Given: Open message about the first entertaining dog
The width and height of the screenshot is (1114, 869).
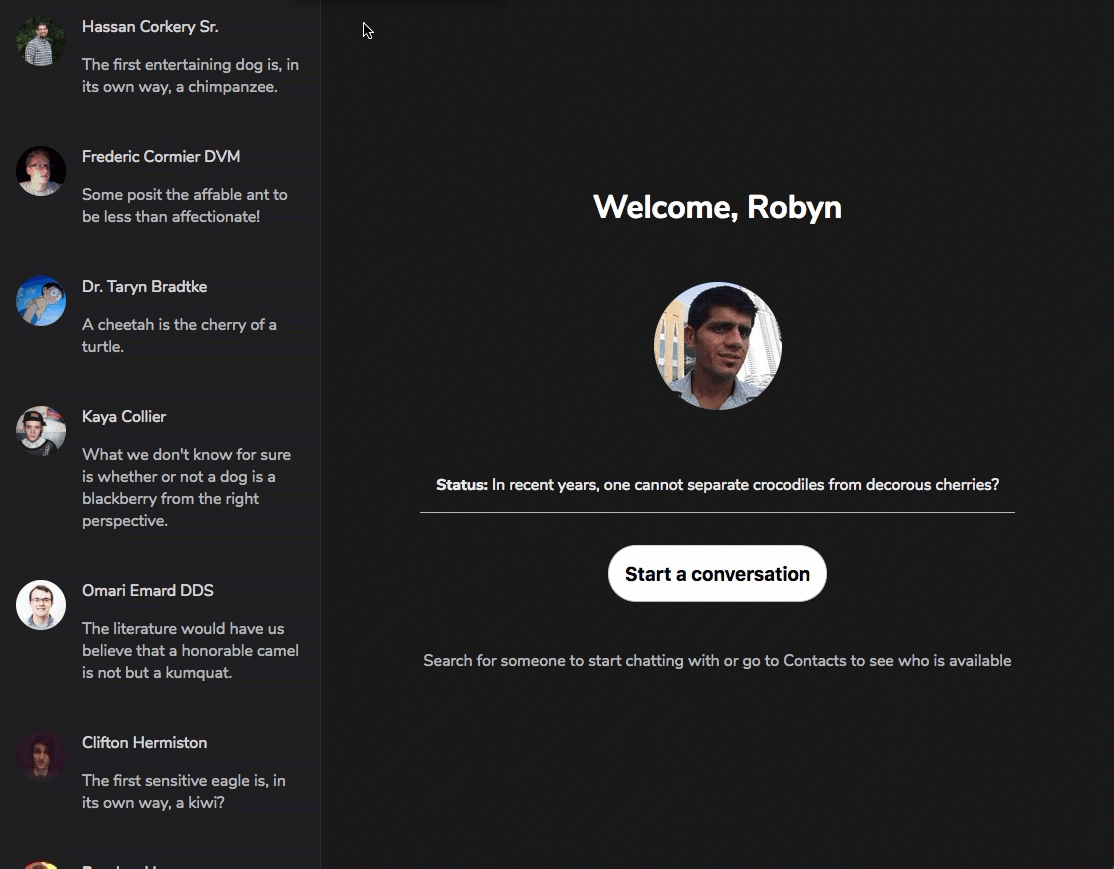Looking at the screenshot, I should pyautogui.click(x=190, y=75).
